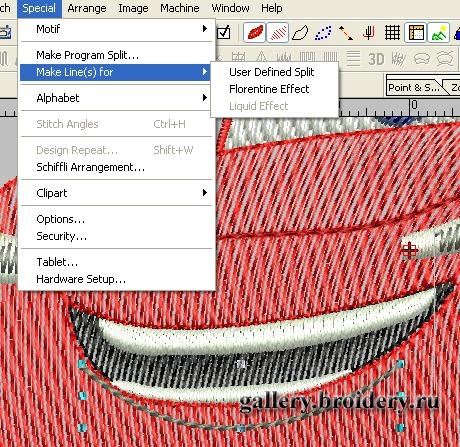The width and height of the screenshot is (460, 447).
Task: Click the bottom center cyan selection handle
Action: coord(240,428)
